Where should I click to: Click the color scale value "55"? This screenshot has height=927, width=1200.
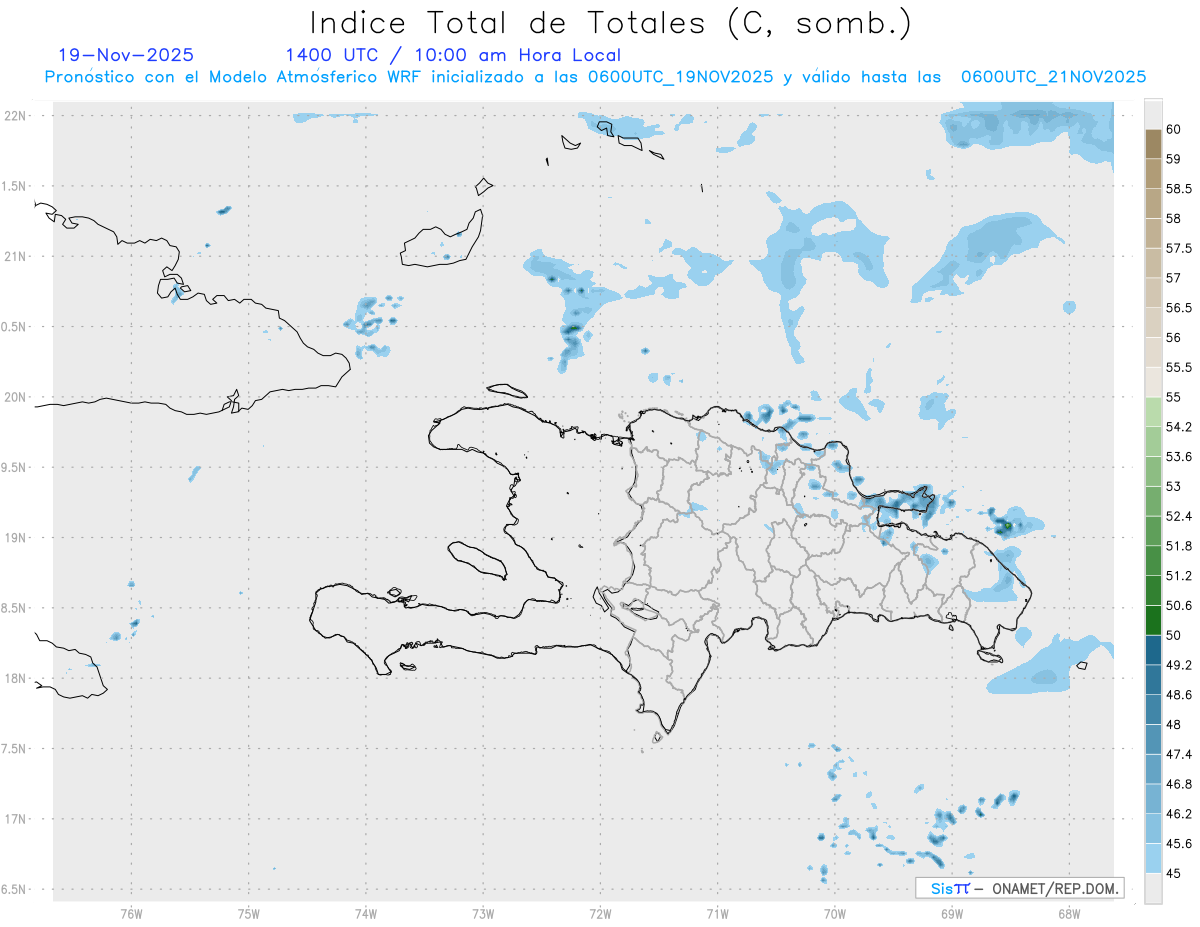point(1174,397)
